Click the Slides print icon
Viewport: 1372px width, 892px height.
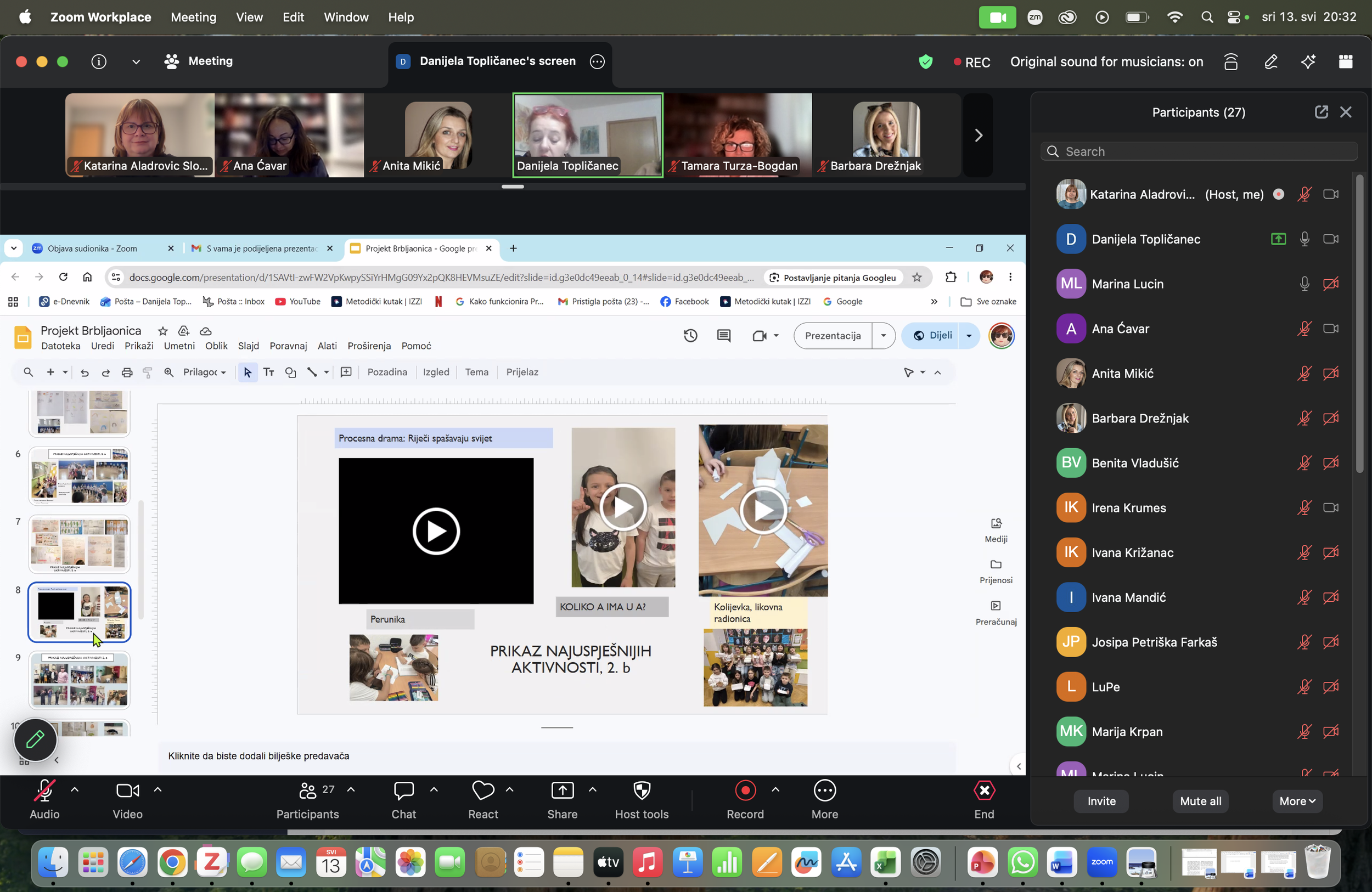coord(127,372)
